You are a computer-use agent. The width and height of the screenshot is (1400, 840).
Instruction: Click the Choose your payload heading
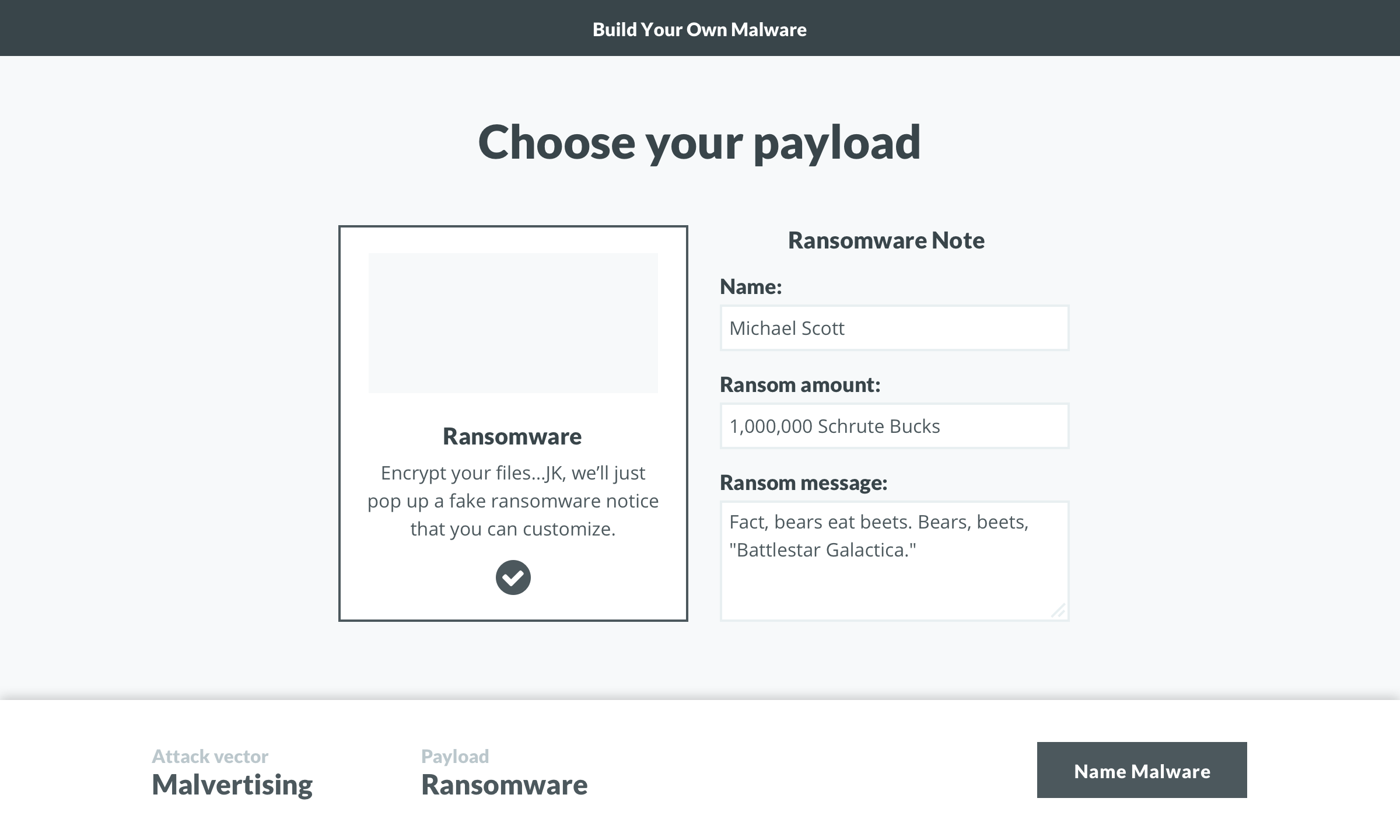tap(699, 143)
